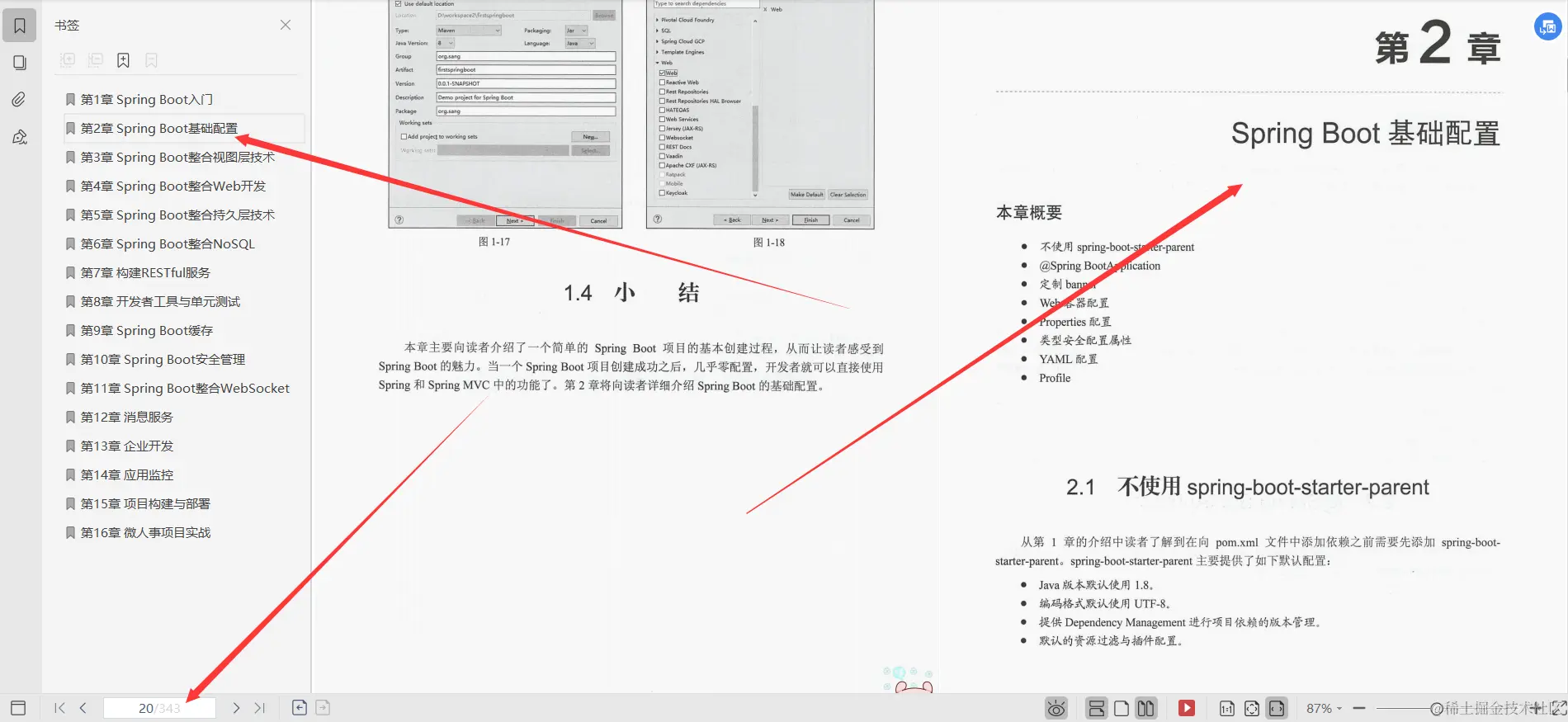The width and height of the screenshot is (1568, 722).
Task: Enable continuous scrolling page layout
Action: (x=1097, y=708)
